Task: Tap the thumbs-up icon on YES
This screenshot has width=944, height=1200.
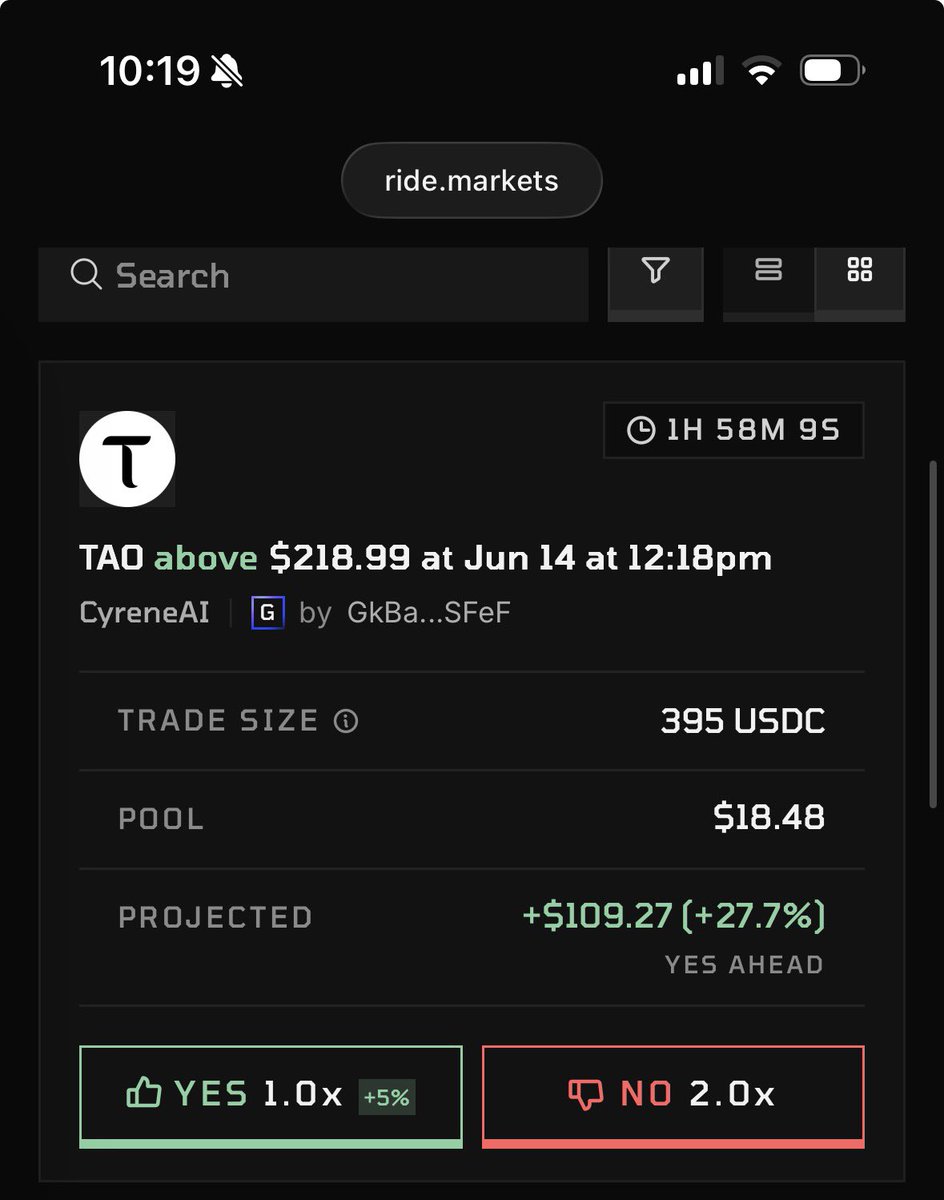Action: tap(144, 1094)
